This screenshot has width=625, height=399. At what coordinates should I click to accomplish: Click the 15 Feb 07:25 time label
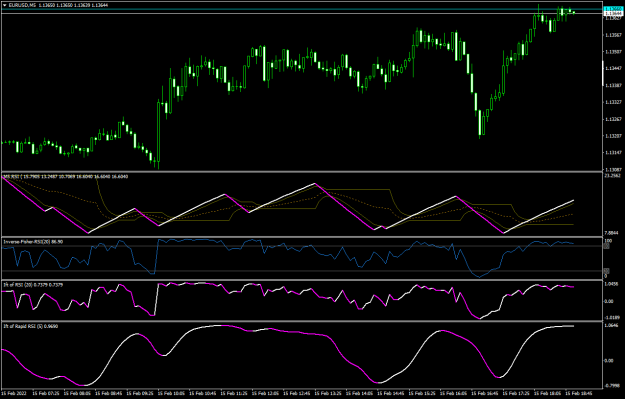(46, 393)
